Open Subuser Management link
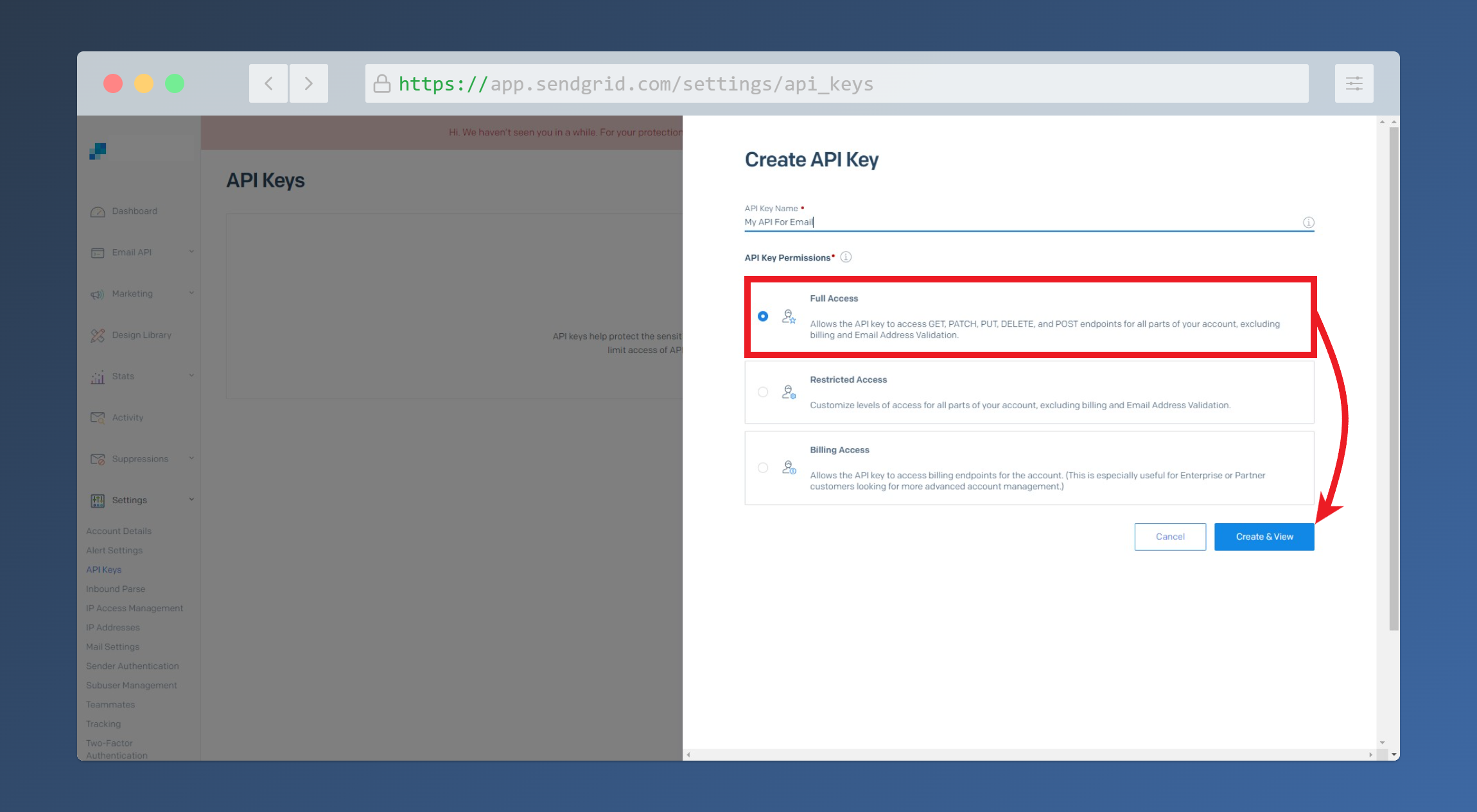This screenshot has width=1477, height=812. click(x=131, y=686)
